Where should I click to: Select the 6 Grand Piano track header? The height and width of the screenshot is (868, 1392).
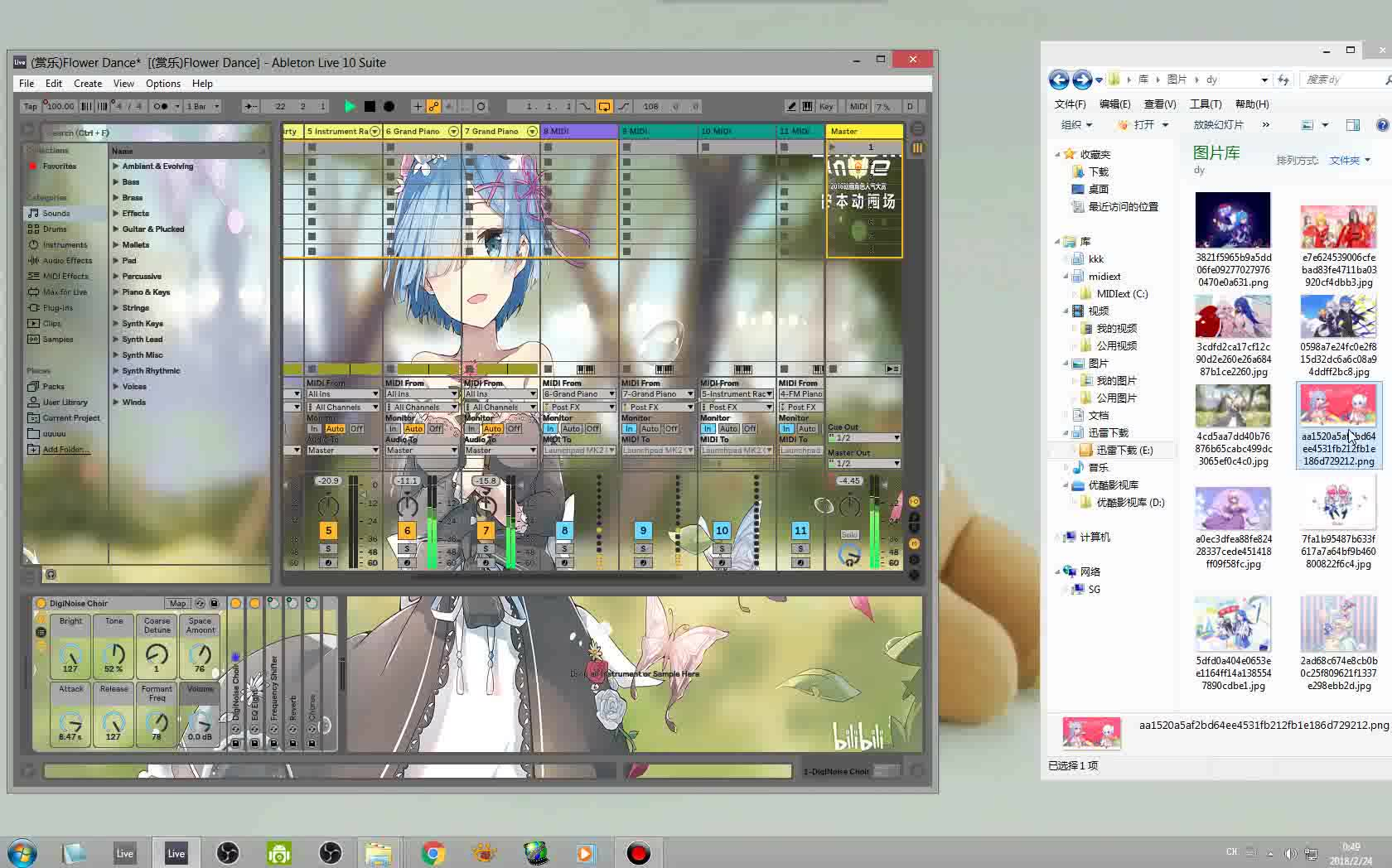pyautogui.click(x=422, y=131)
